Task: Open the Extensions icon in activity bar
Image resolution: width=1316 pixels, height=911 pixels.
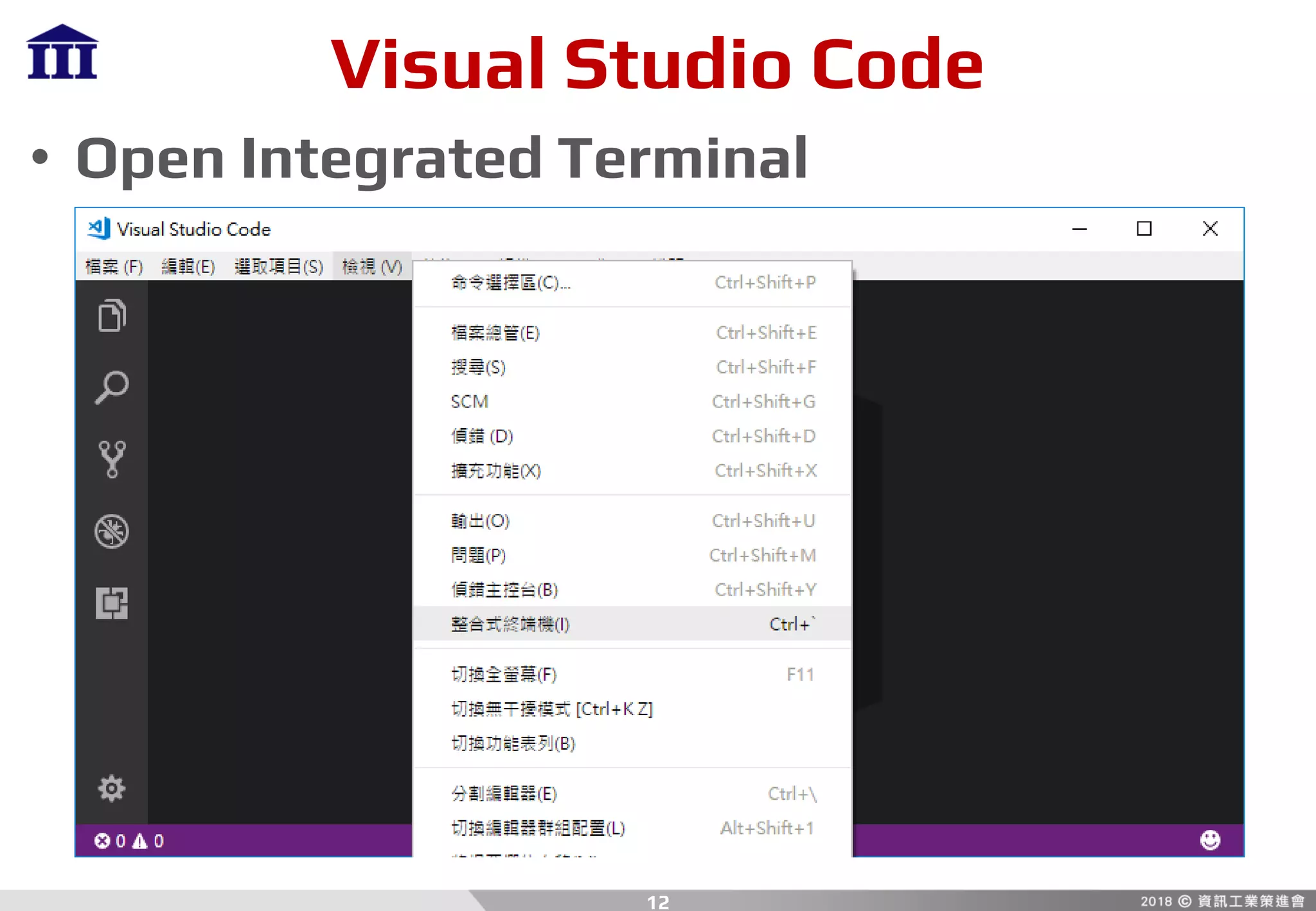Action: pos(112,603)
